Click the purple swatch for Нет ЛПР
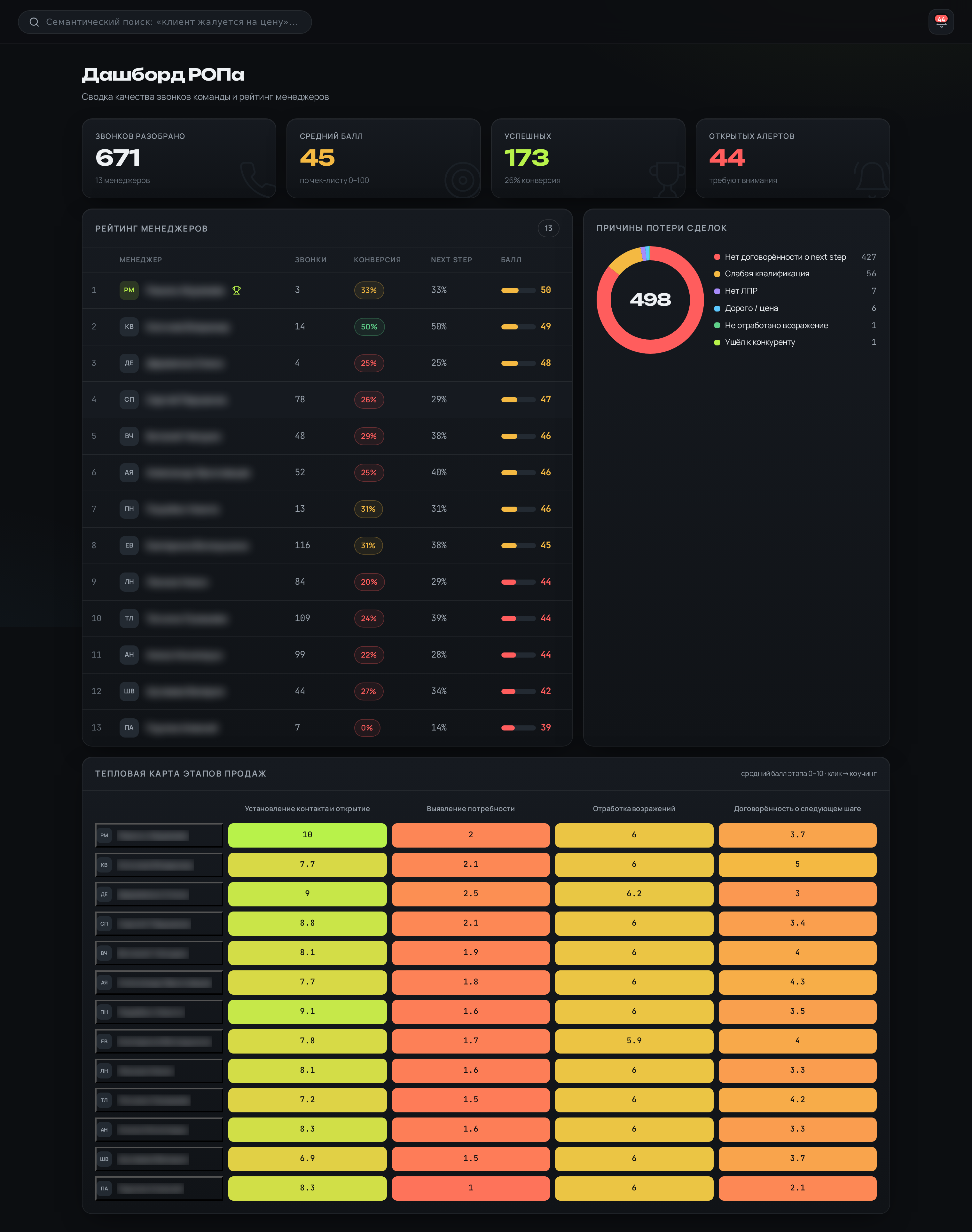 pyautogui.click(x=717, y=291)
